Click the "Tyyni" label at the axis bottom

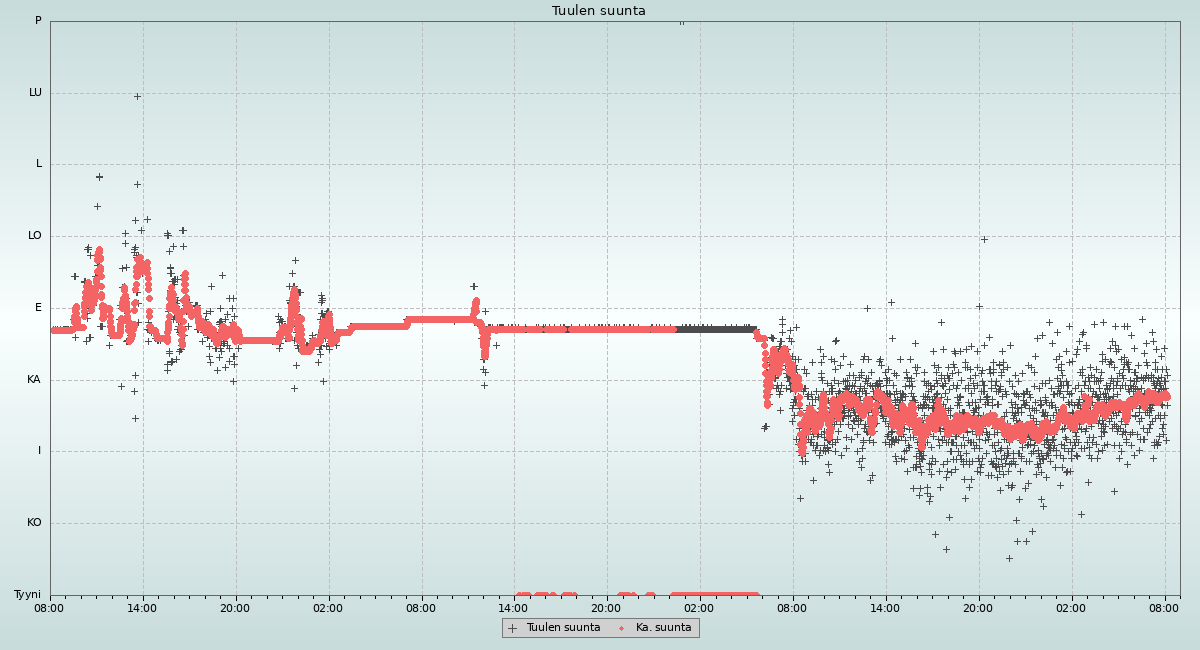tap(27, 595)
